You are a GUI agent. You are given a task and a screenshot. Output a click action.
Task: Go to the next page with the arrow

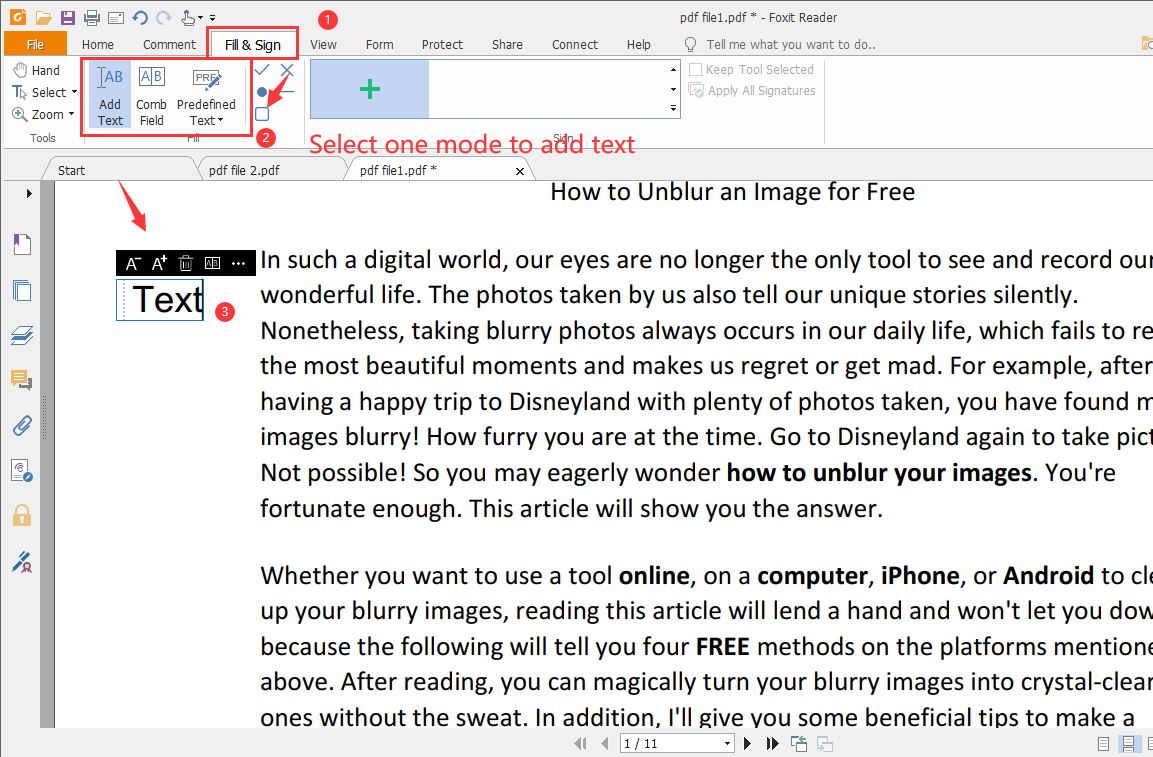[747, 743]
